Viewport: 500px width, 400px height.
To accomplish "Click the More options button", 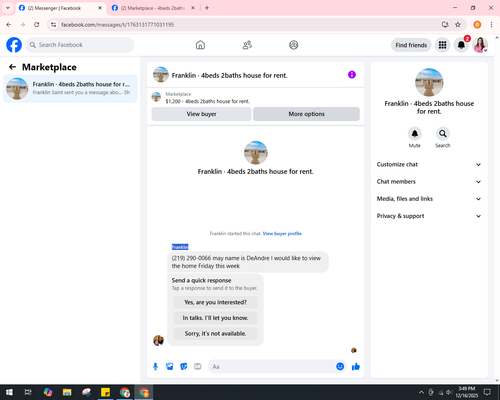I will click(306, 114).
